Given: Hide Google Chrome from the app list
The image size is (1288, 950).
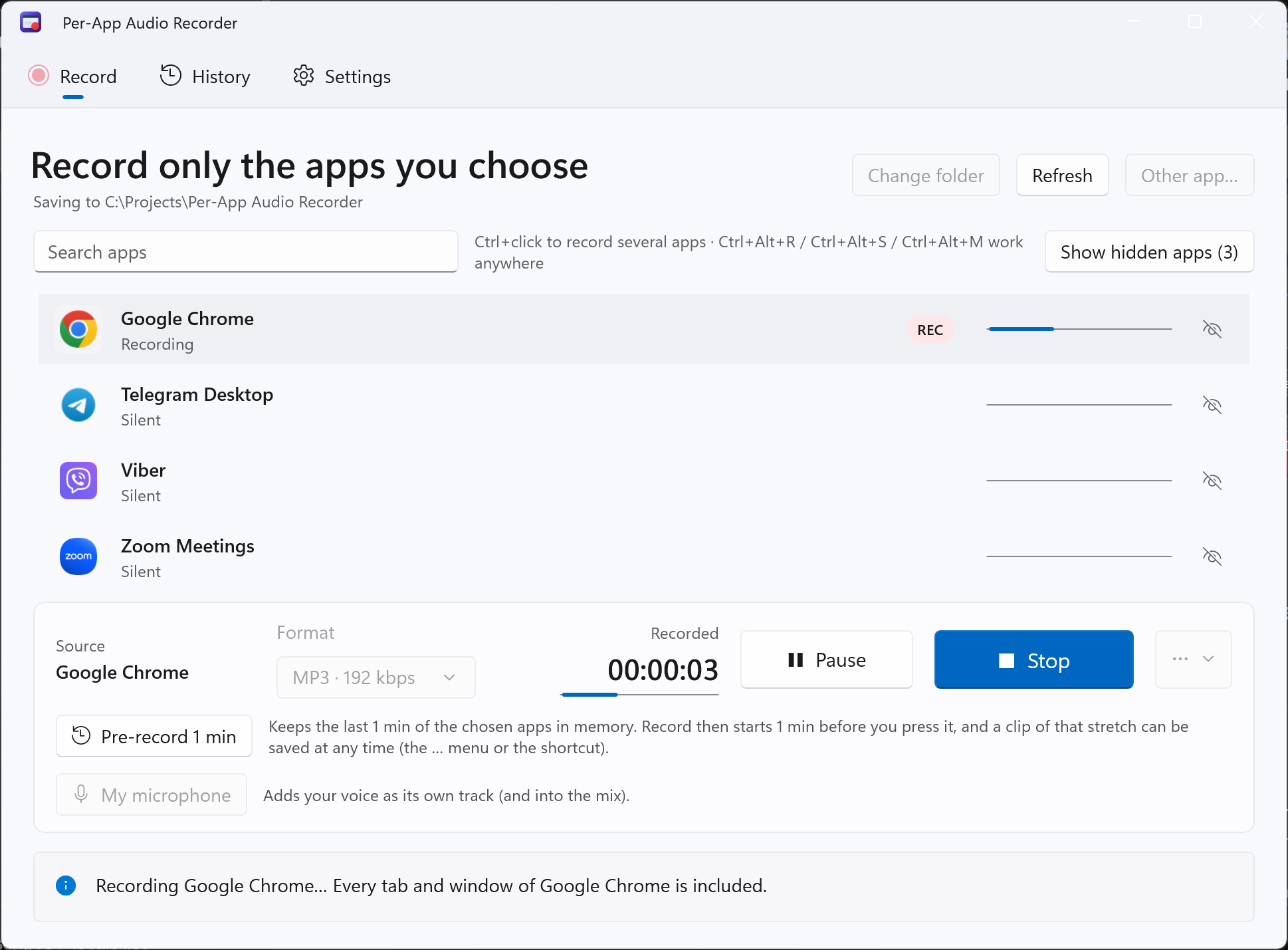Looking at the screenshot, I should (1212, 329).
